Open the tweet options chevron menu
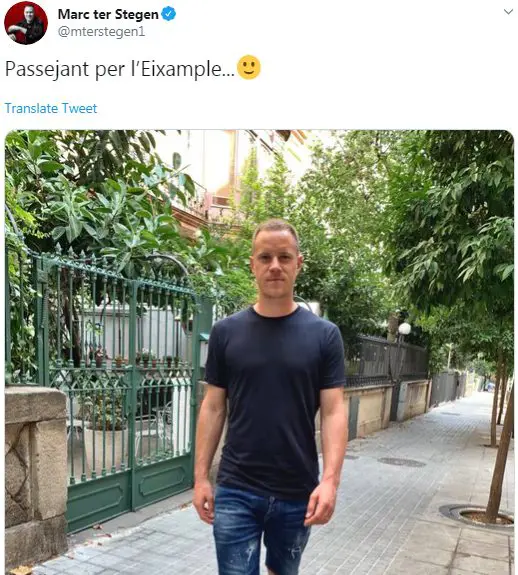 click(x=508, y=12)
